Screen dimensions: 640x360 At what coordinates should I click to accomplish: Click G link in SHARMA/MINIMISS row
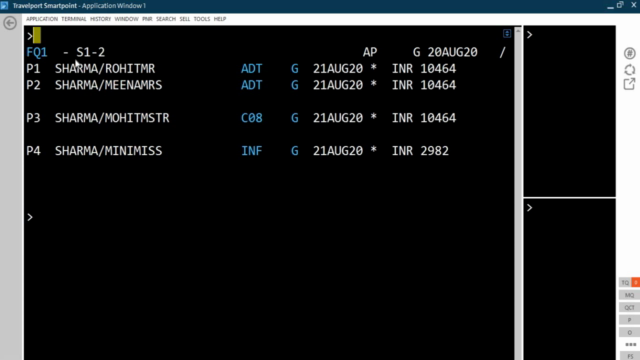(x=295, y=151)
